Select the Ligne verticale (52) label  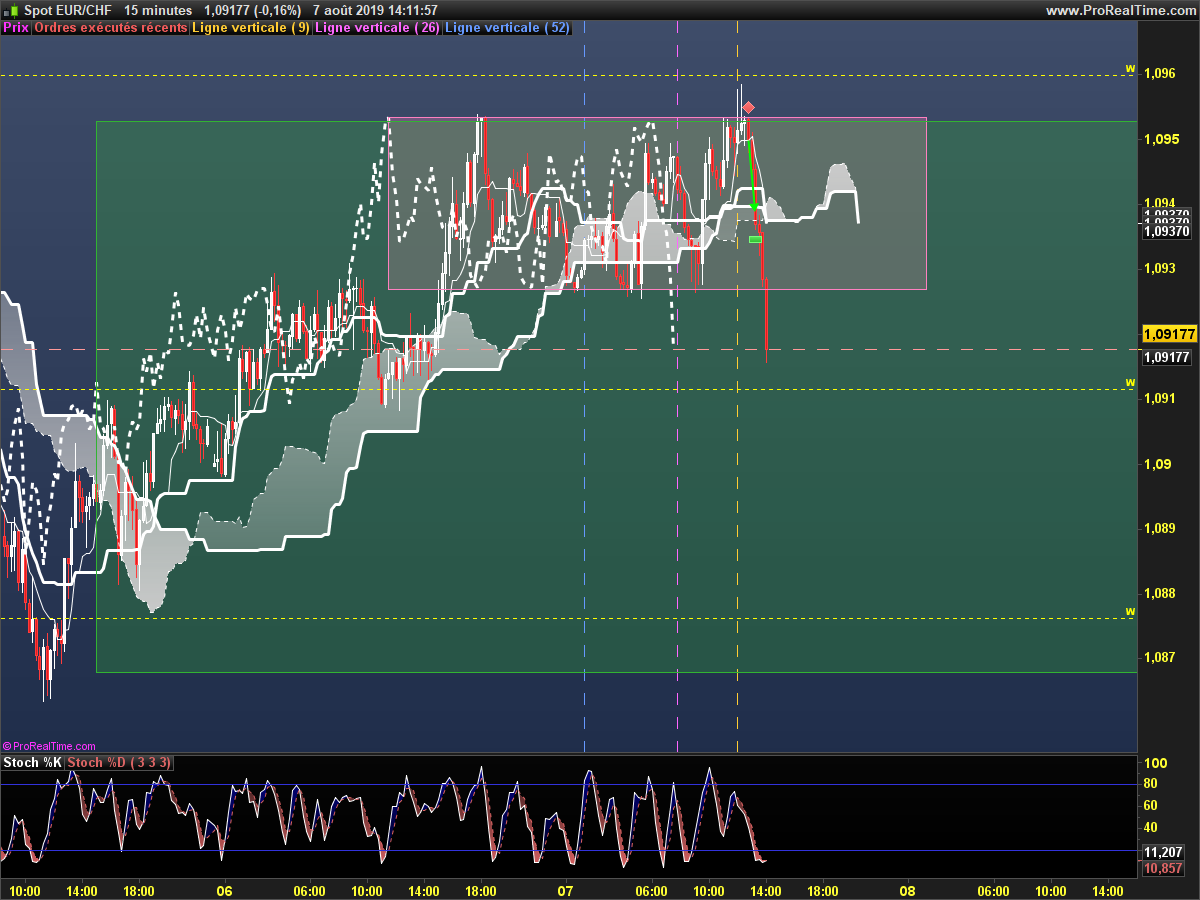[x=506, y=28]
